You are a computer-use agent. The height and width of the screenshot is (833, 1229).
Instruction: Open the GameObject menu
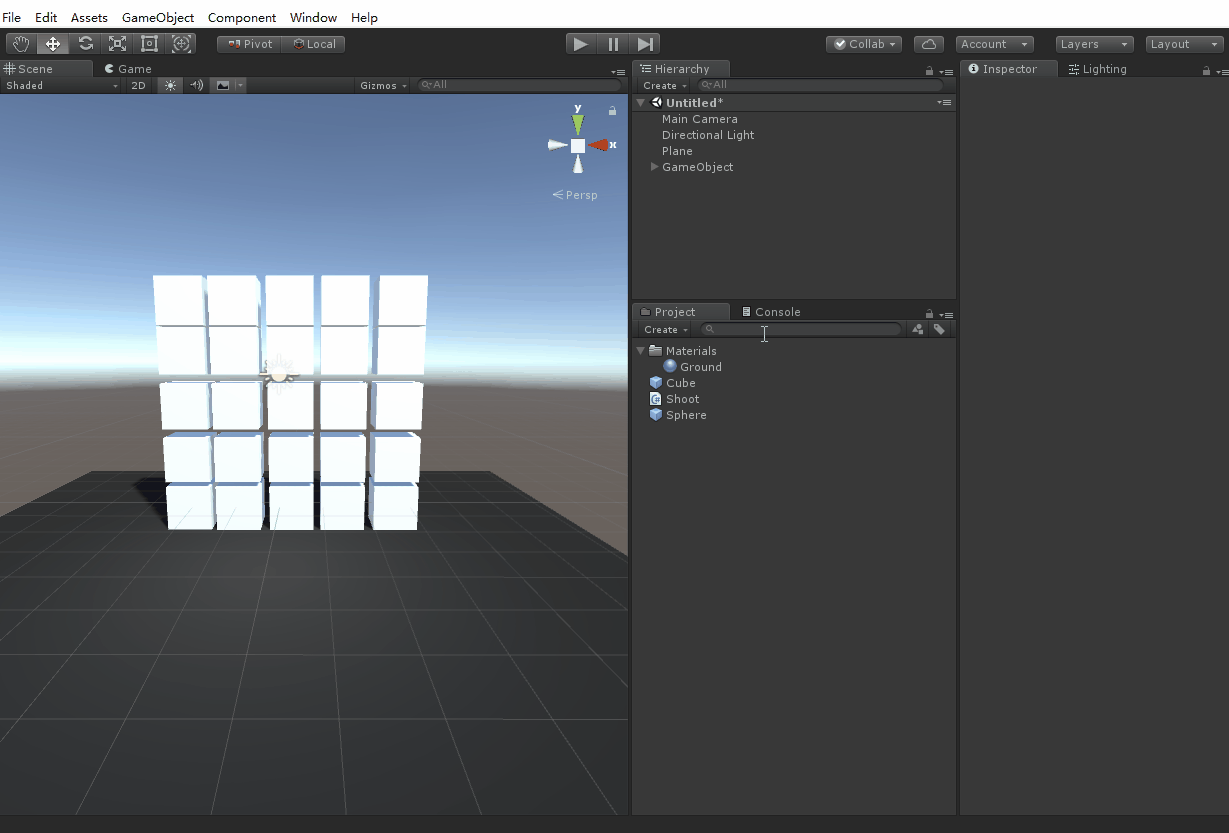(158, 18)
